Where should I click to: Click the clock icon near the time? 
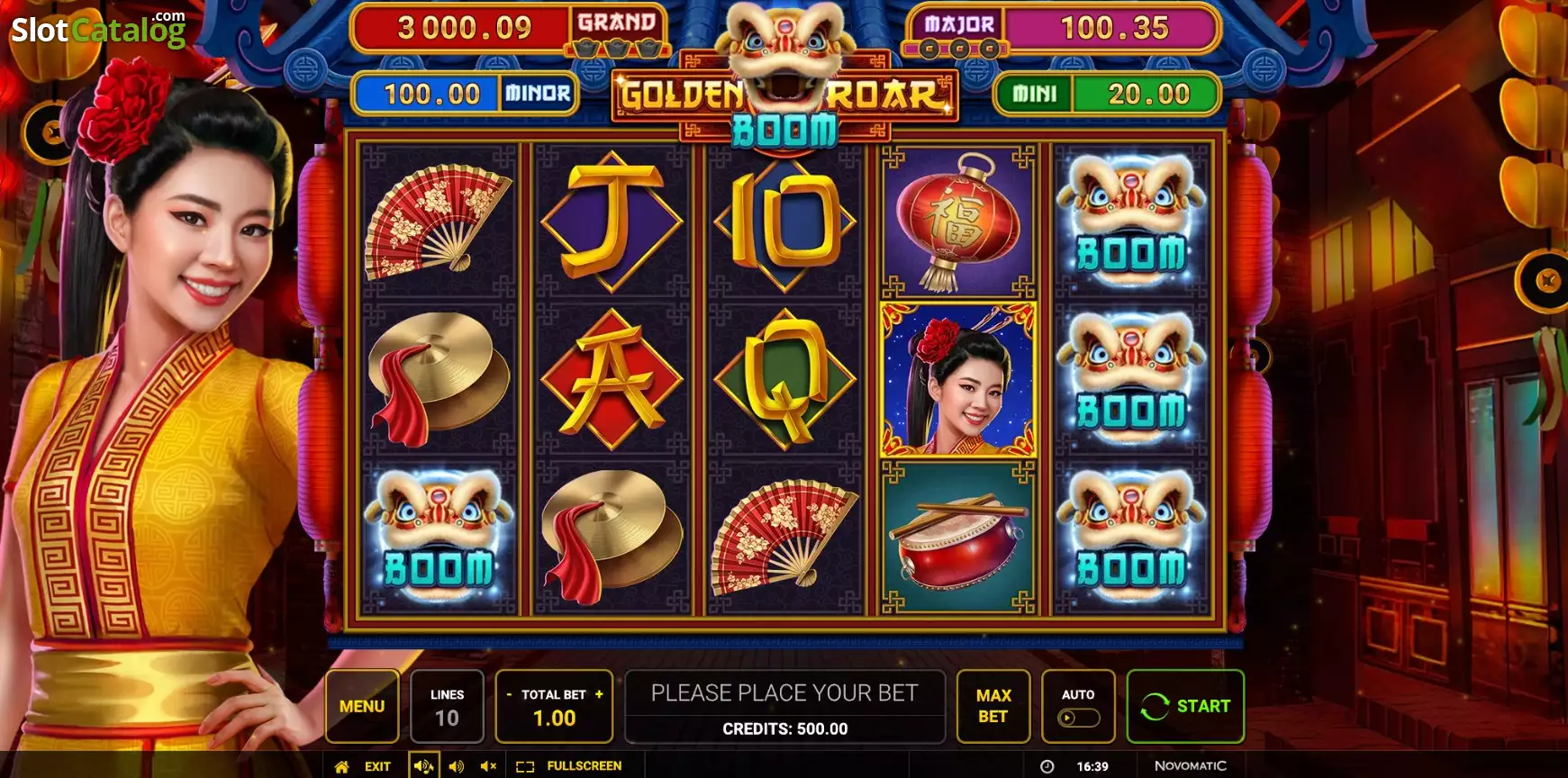coord(1047,766)
